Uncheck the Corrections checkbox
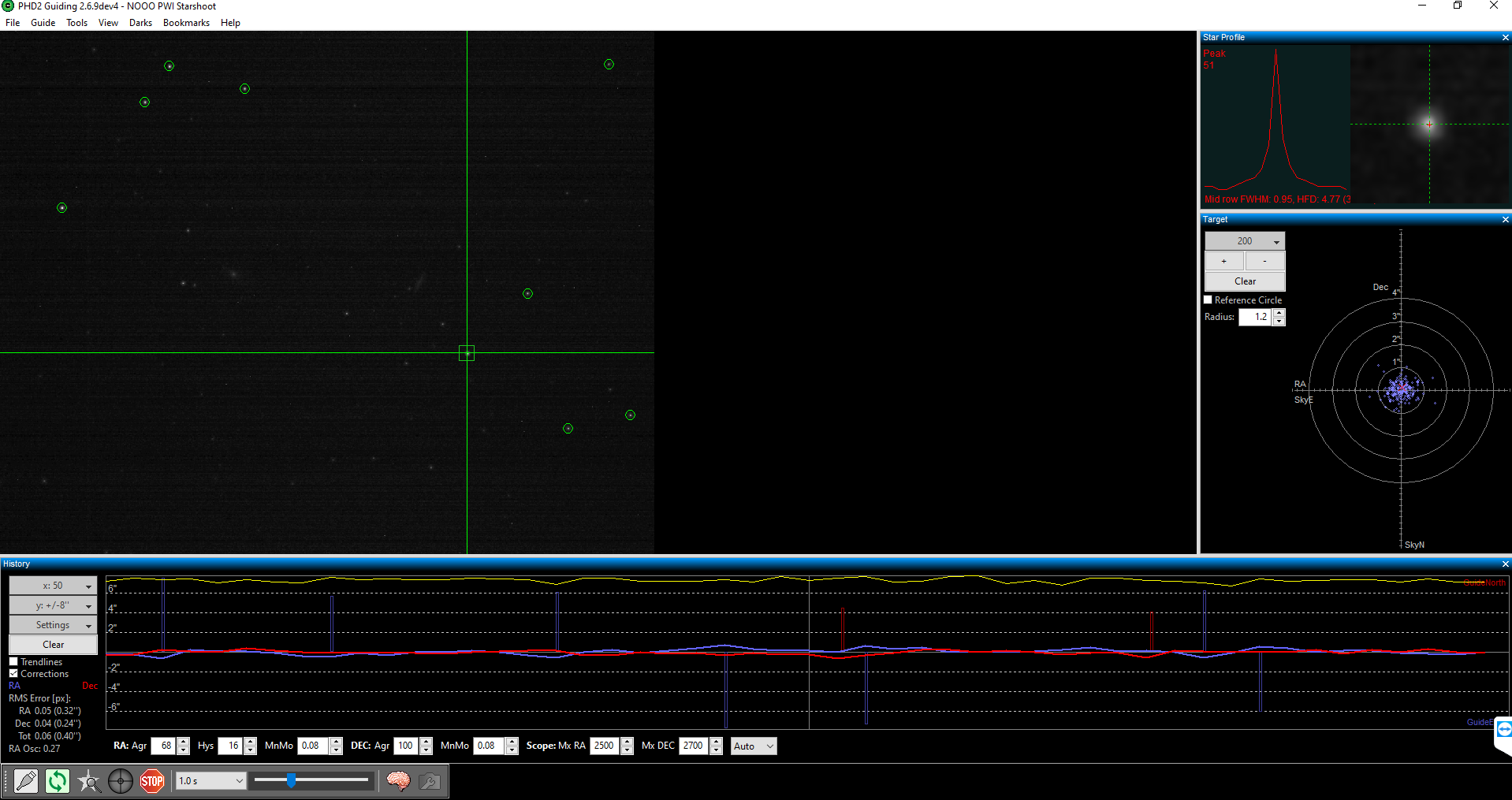The width and height of the screenshot is (1512, 800). coord(14,674)
